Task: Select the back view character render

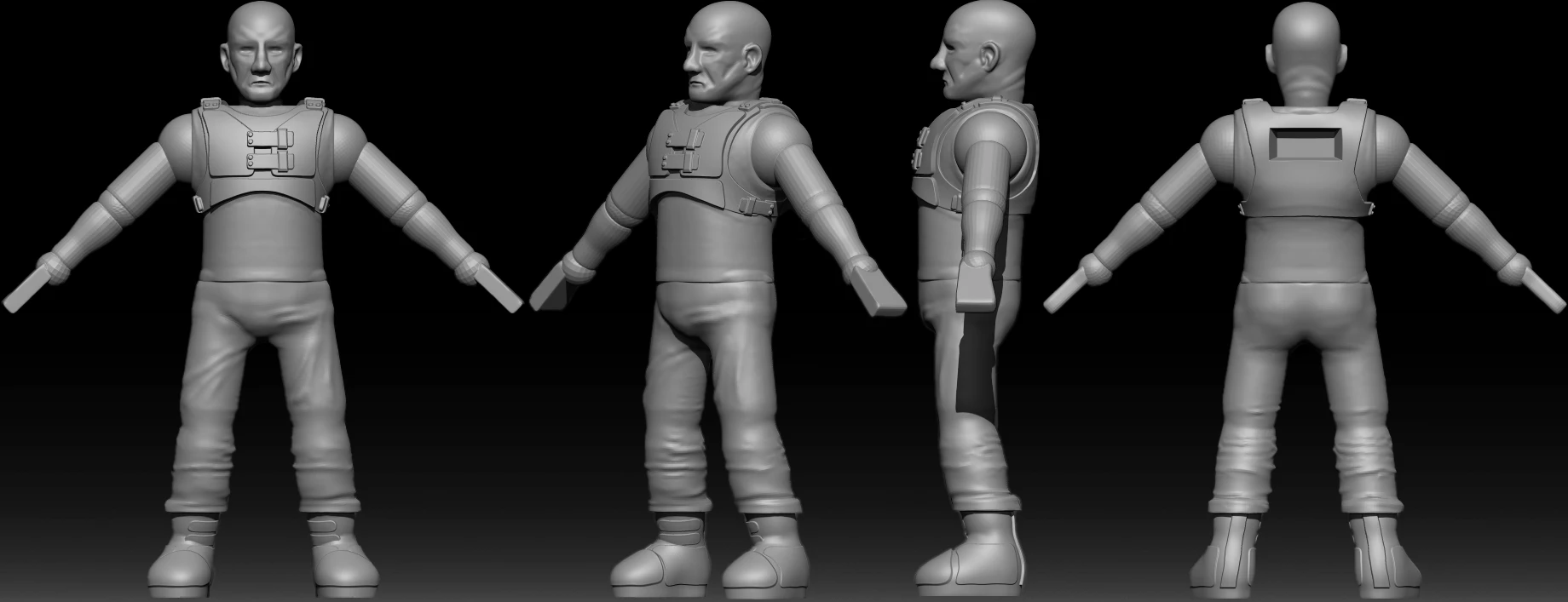Action: click(x=1305, y=301)
